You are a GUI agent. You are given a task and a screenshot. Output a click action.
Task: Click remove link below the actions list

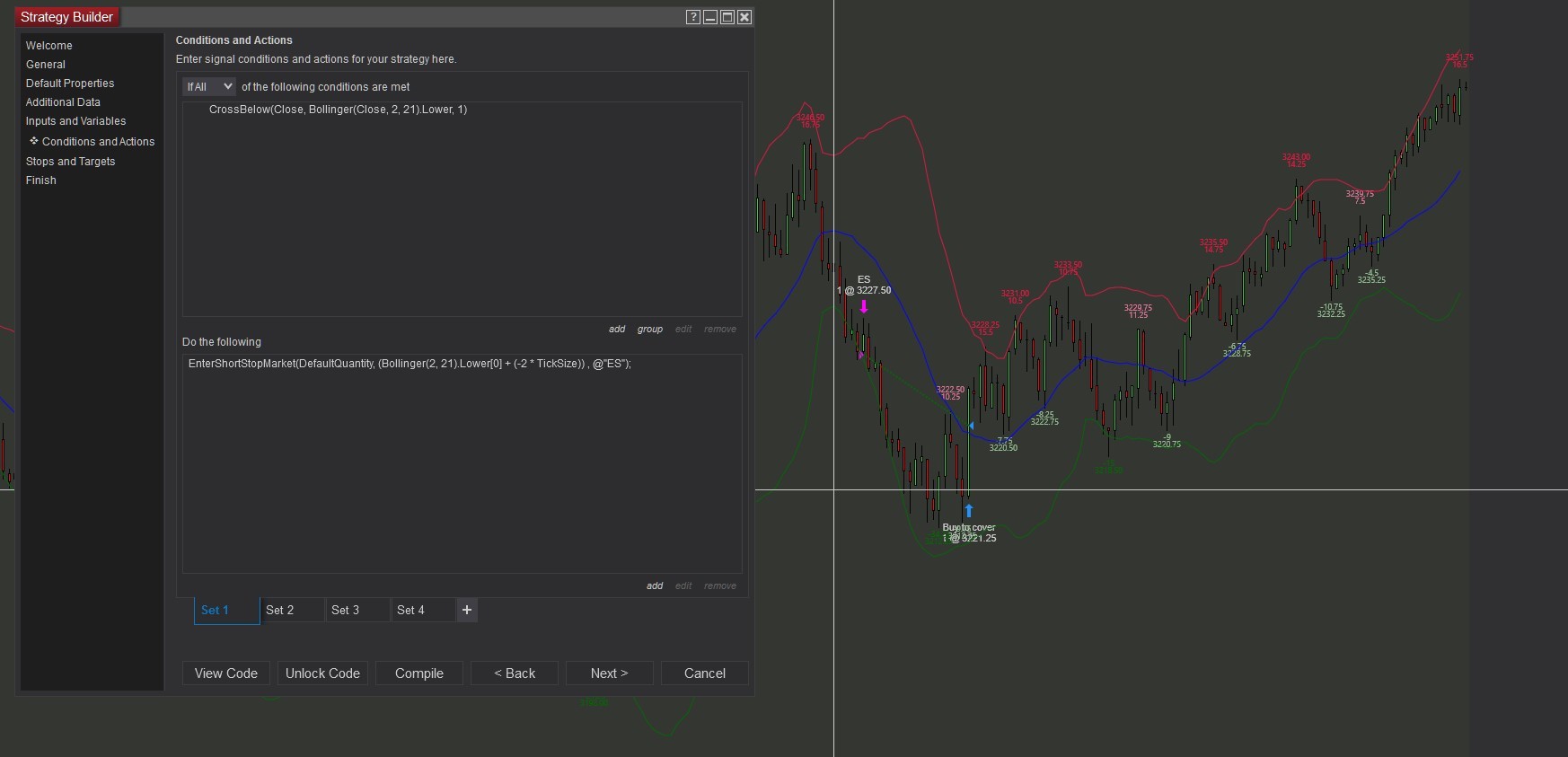pos(720,586)
